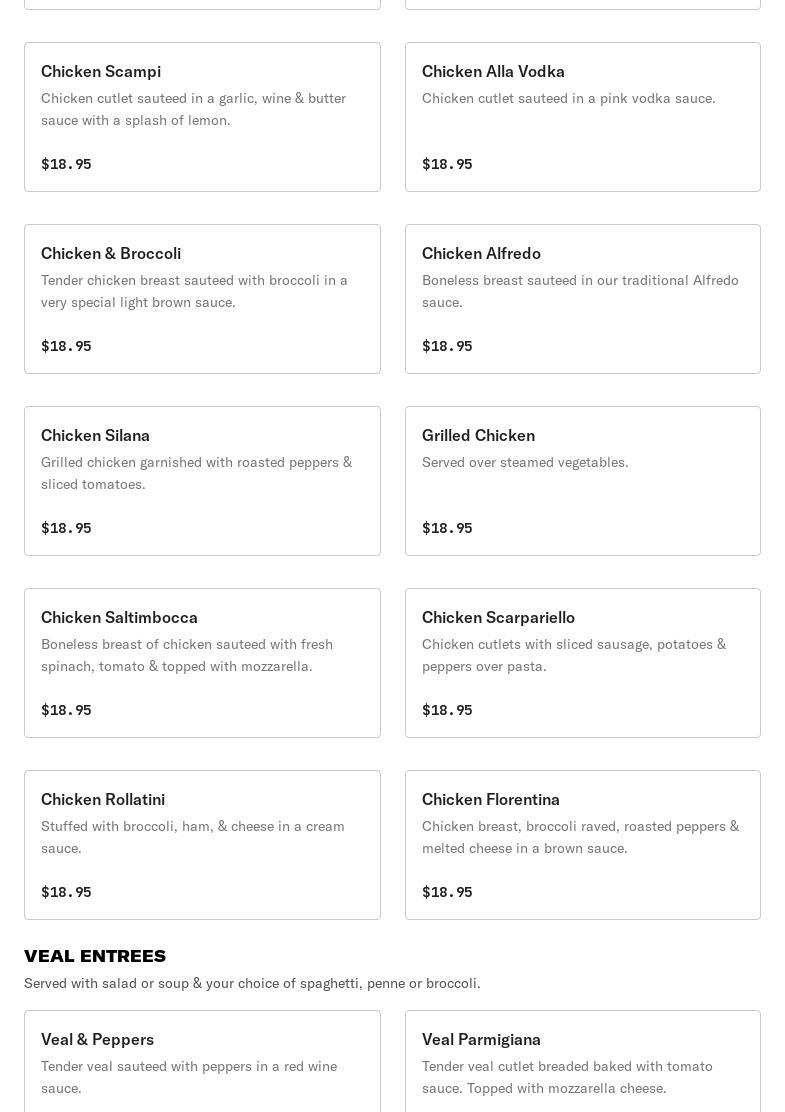The width and height of the screenshot is (785, 1112).
Task: Click the Veal Entrees section heading
Action: (95, 956)
